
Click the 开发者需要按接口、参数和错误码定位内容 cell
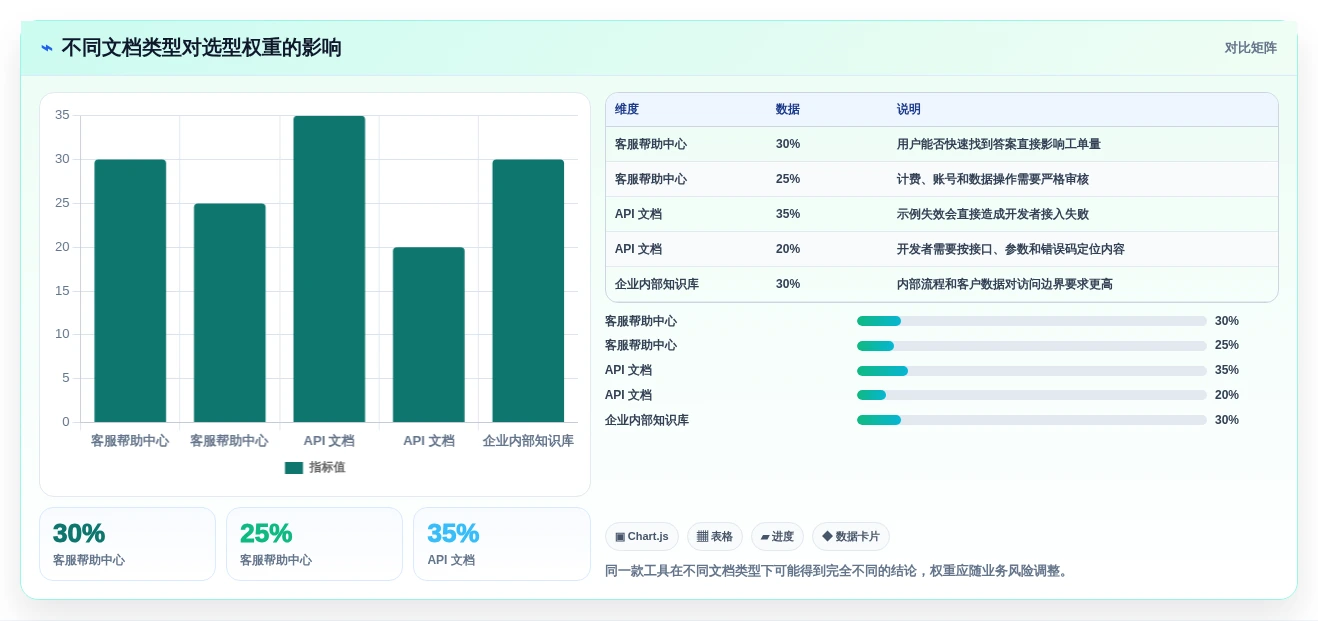click(x=1011, y=249)
